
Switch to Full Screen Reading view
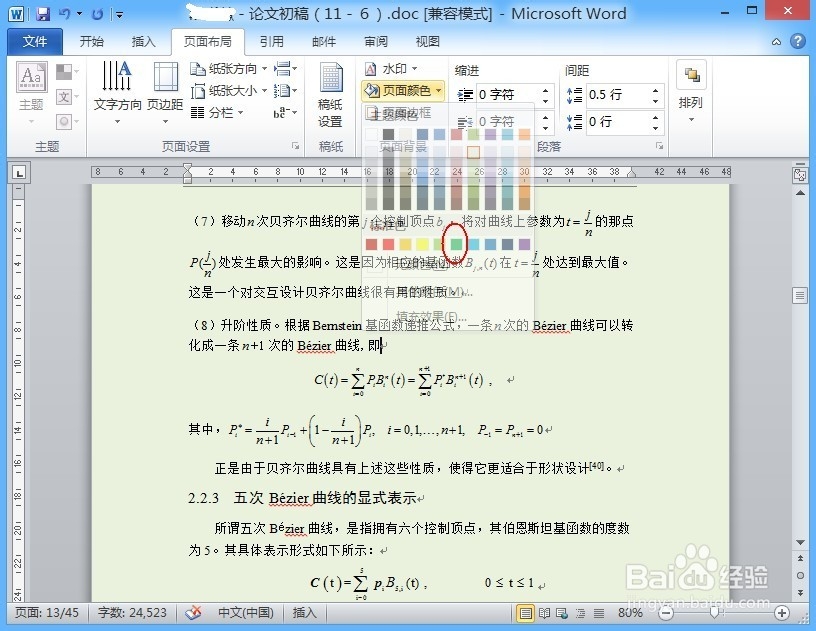[544, 613]
